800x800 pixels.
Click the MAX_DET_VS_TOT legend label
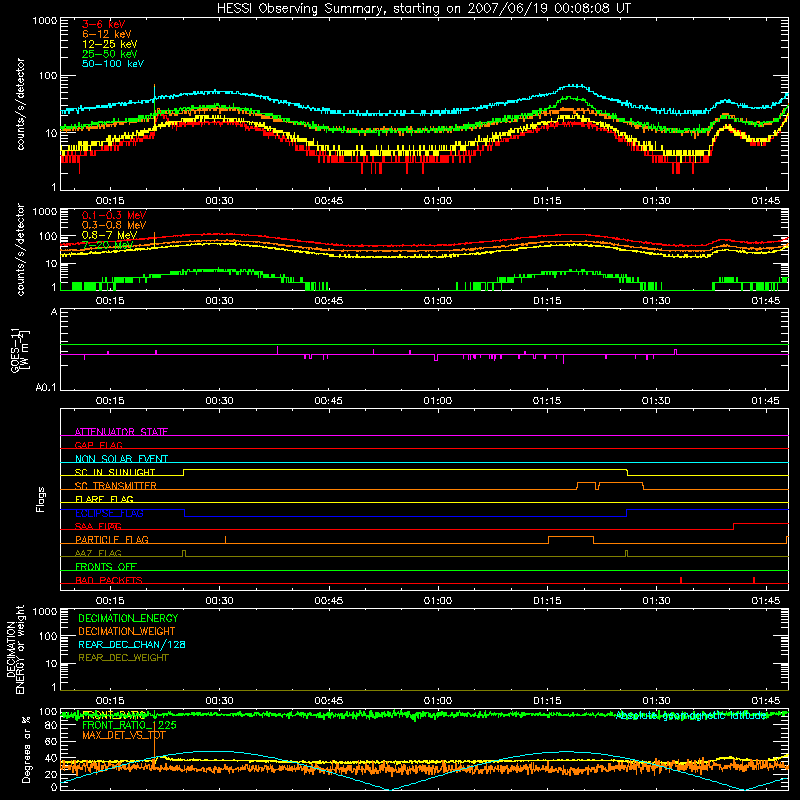click(x=123, y=735)
